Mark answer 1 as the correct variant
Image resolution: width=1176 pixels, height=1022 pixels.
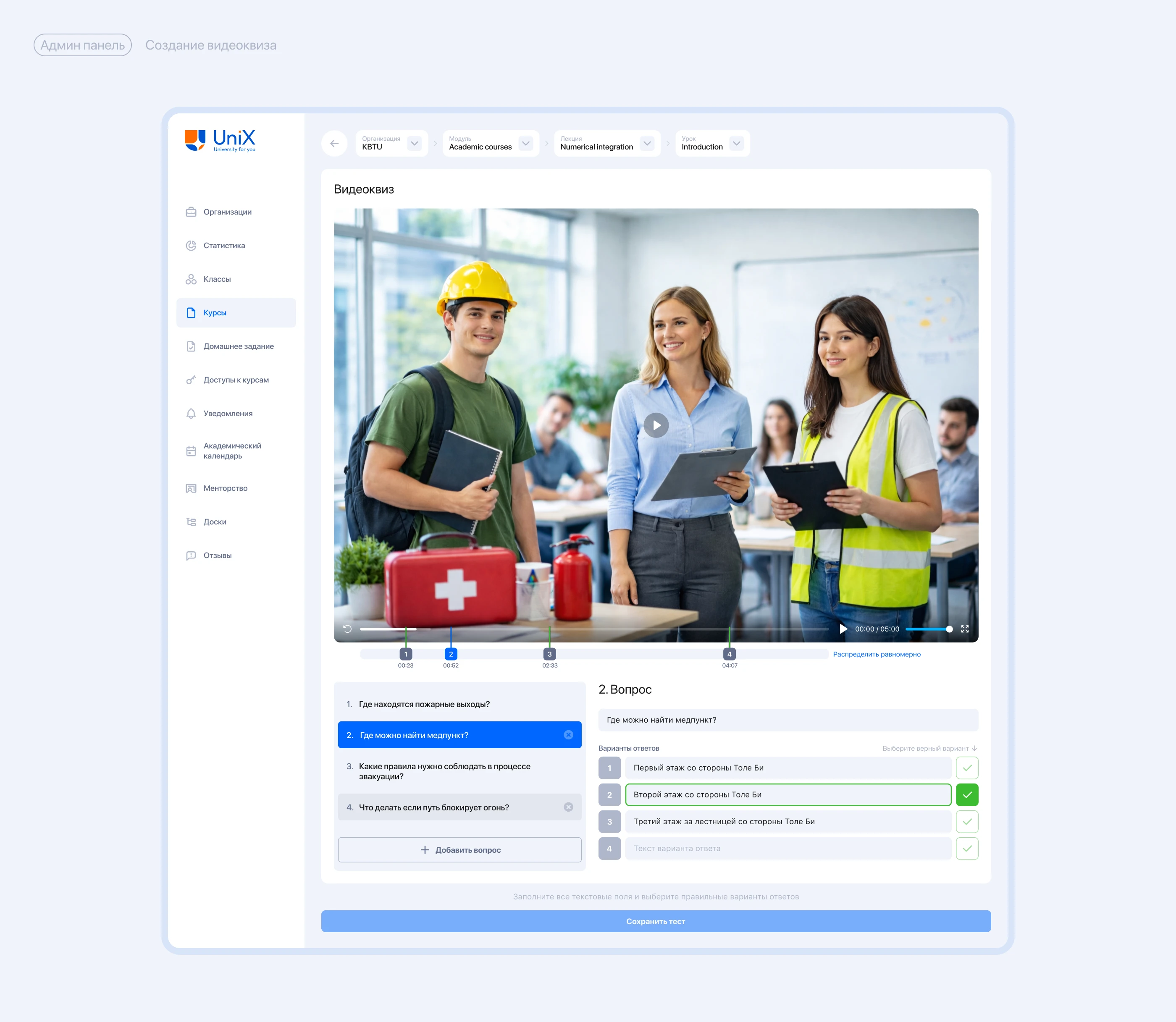[967, 768]
